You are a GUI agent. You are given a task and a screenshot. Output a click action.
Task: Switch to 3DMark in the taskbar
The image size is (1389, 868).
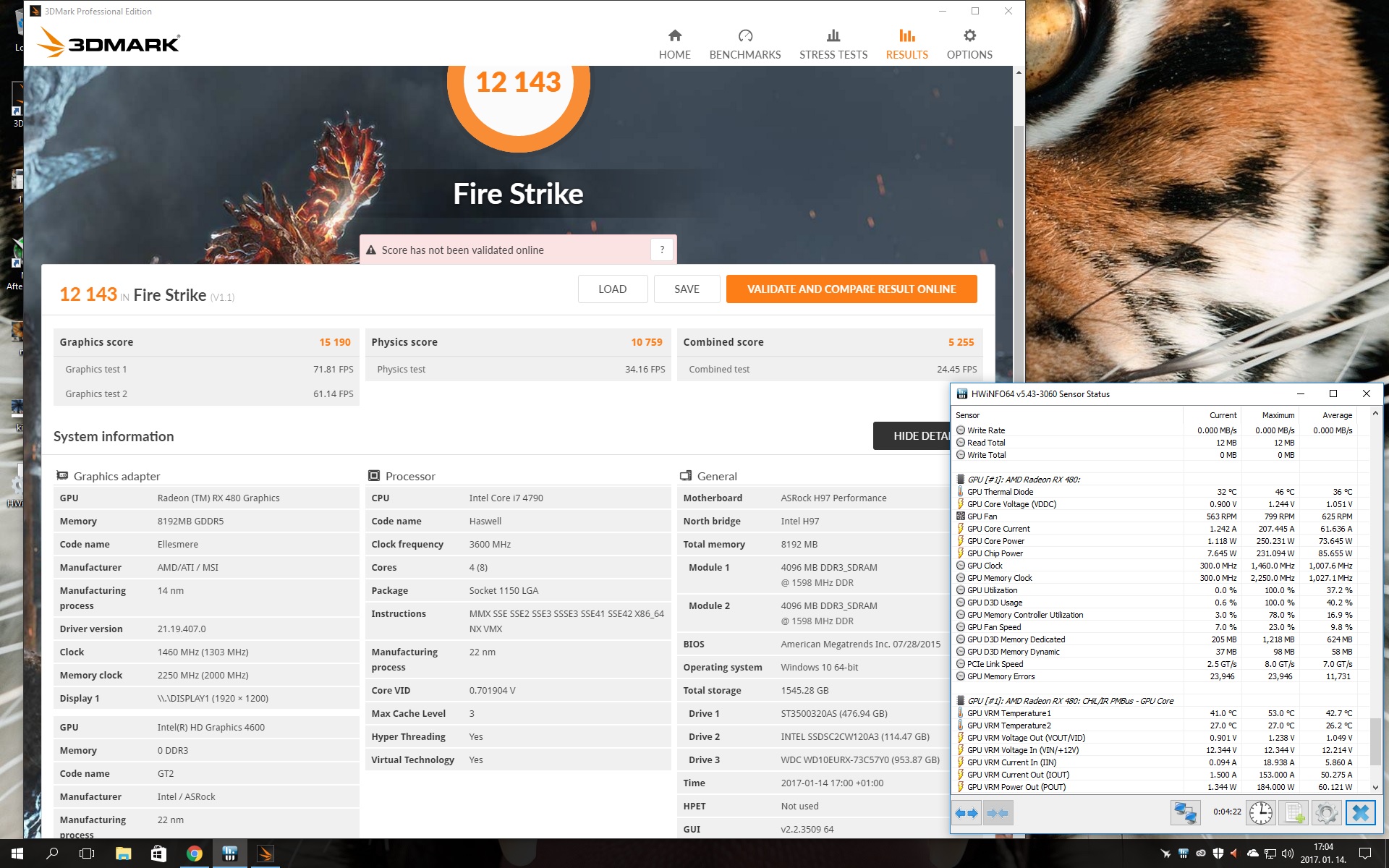[x=265, y=854]
